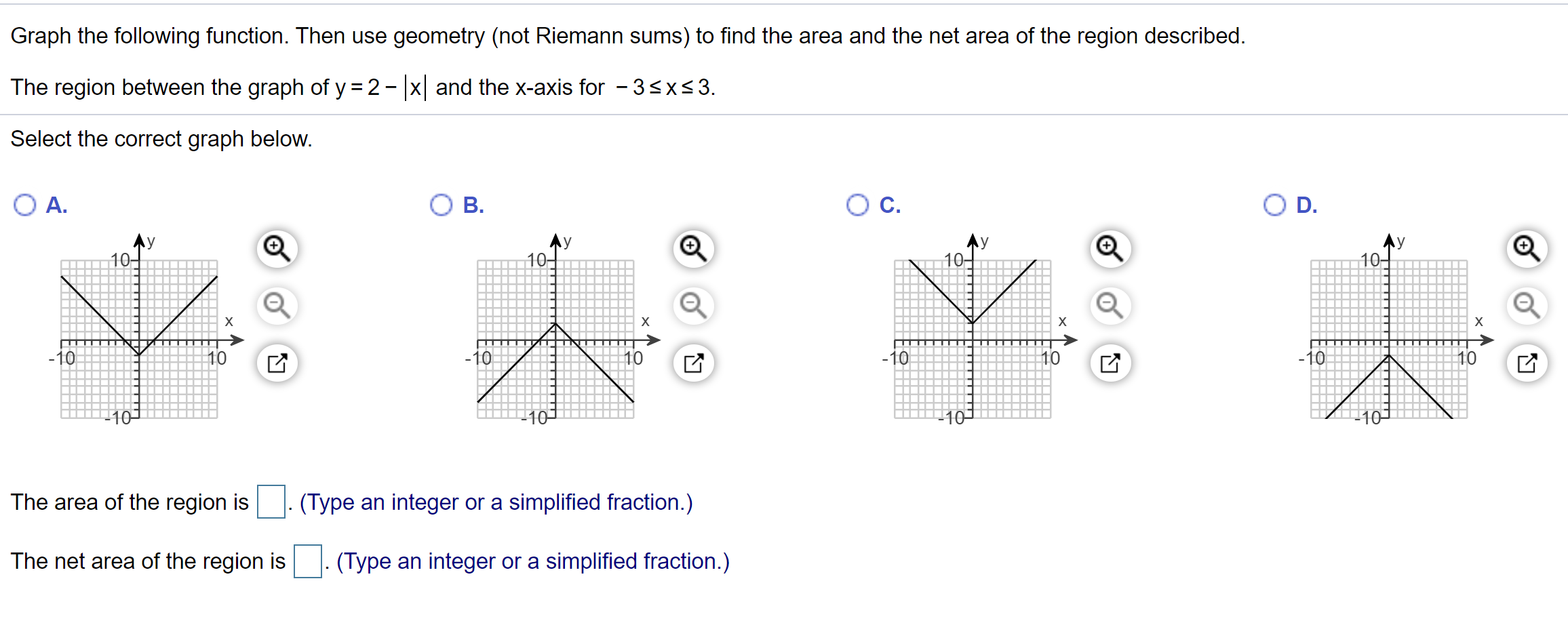The height and width of the screenshot is (623, 1568).
Task: Open graph D in popout window
Action: tap(1527, 363)
